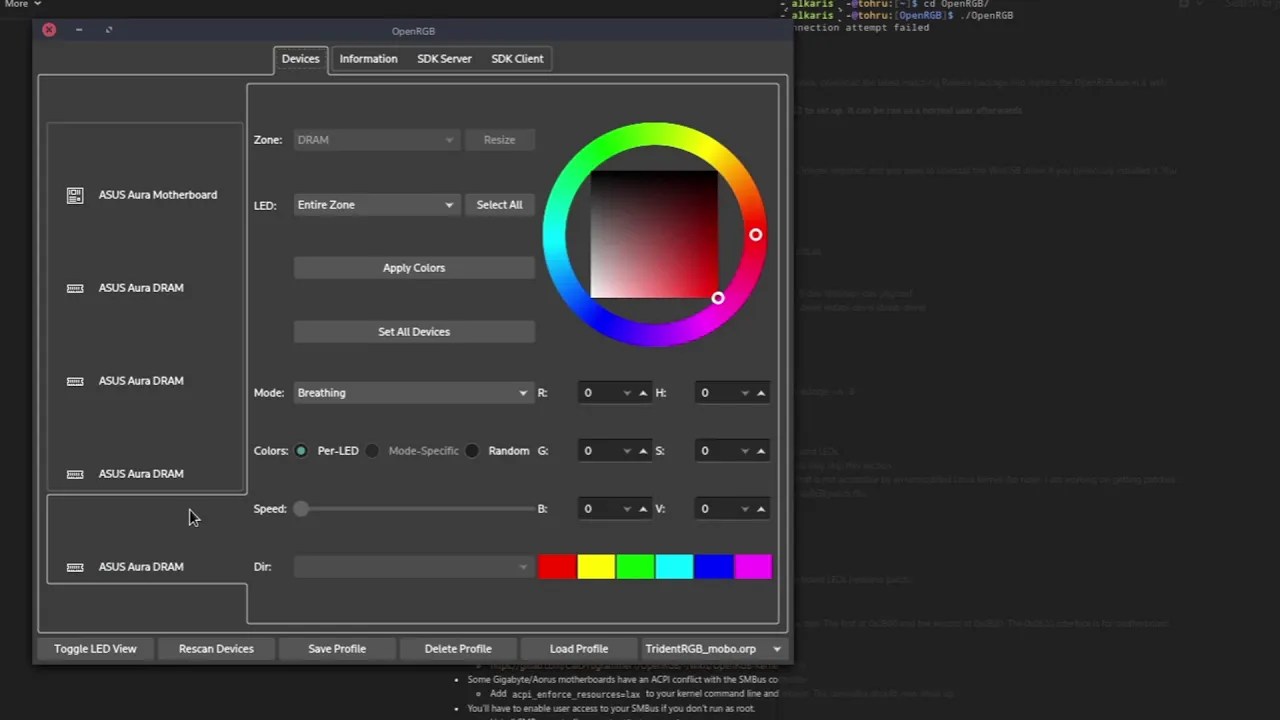Click the Speed slider handle

pyautogui.click(x=301, y=509)
